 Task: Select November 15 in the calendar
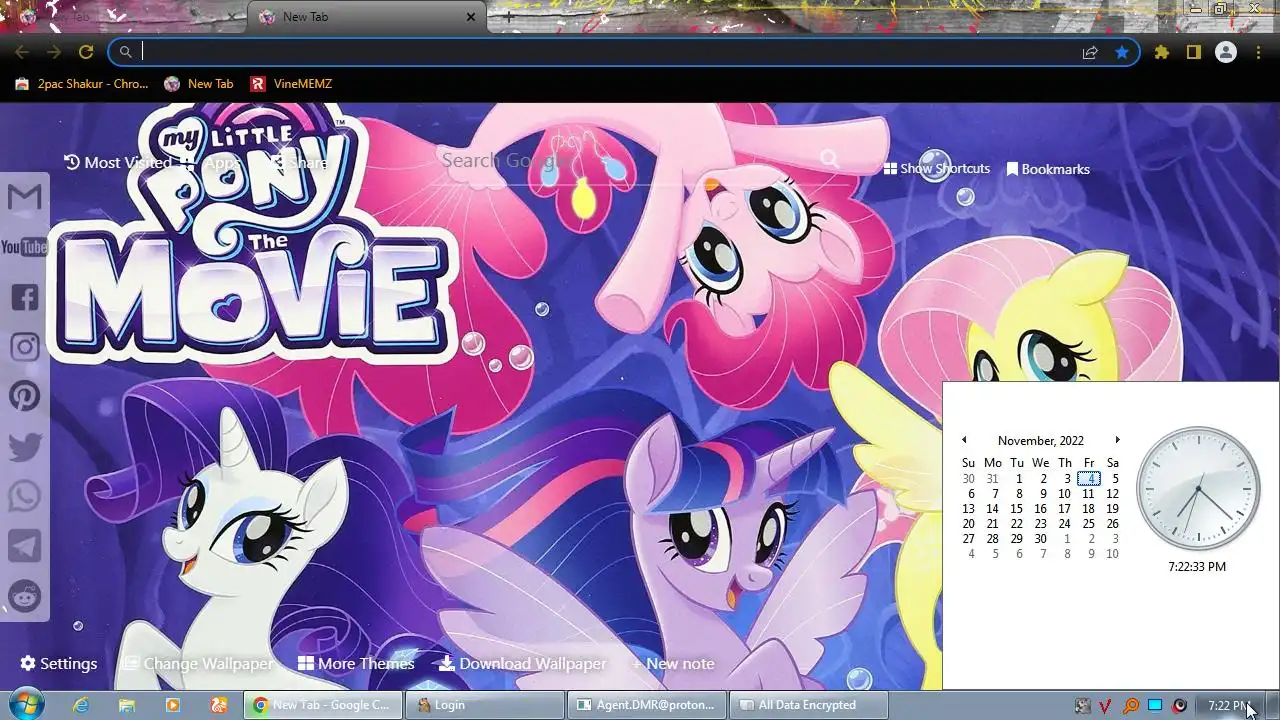(x=1016, y=509)
